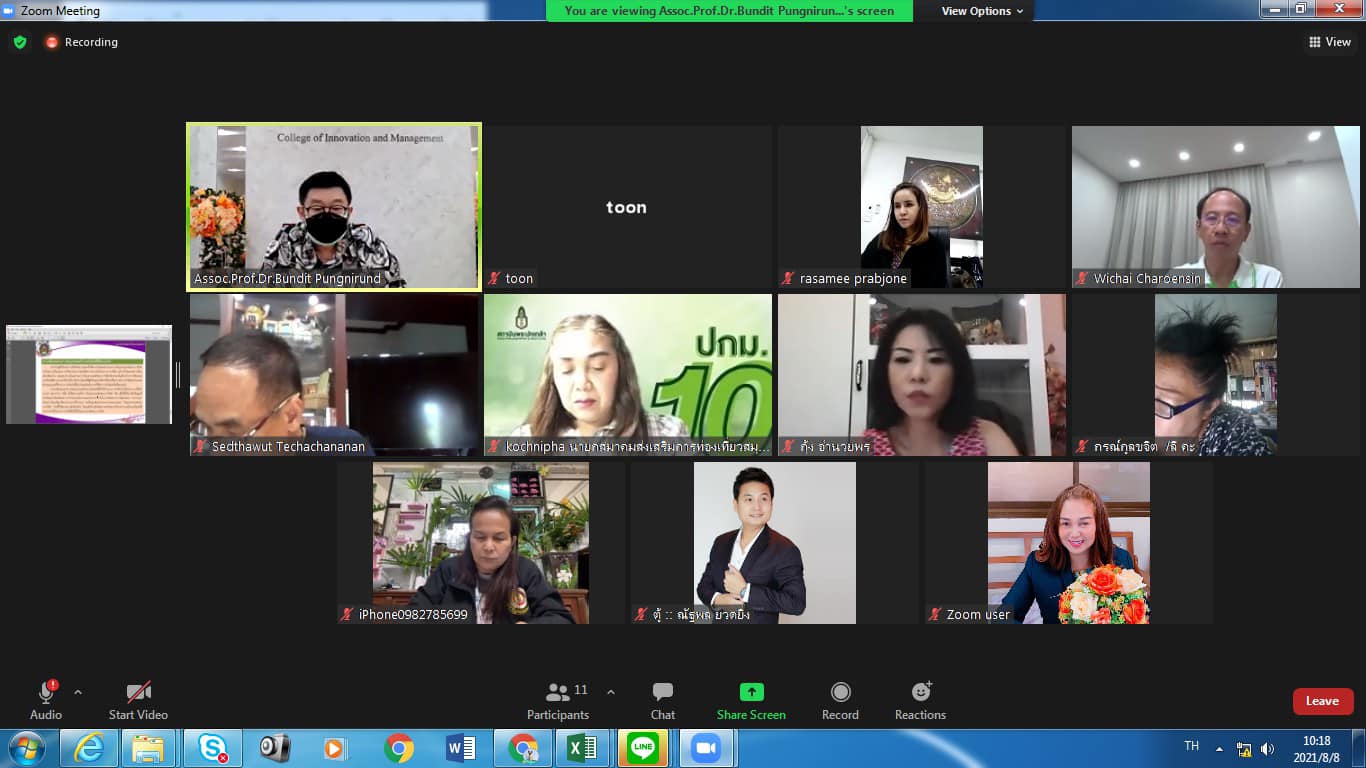The image size is (1366, 768).
Task: Click the Record button in toolbar
Action: tap(840, 700)
